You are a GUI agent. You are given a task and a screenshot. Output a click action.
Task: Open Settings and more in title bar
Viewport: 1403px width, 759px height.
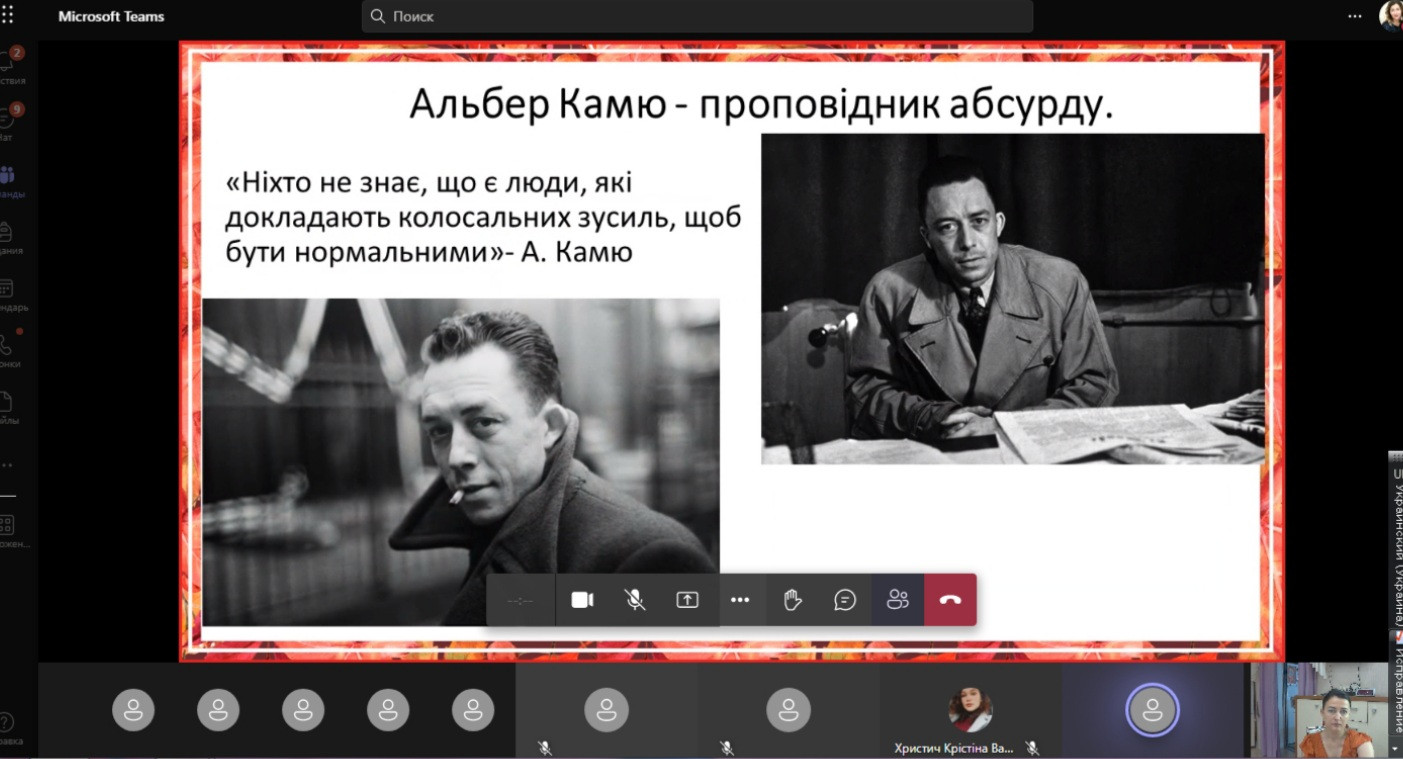tap(1355, 16)
